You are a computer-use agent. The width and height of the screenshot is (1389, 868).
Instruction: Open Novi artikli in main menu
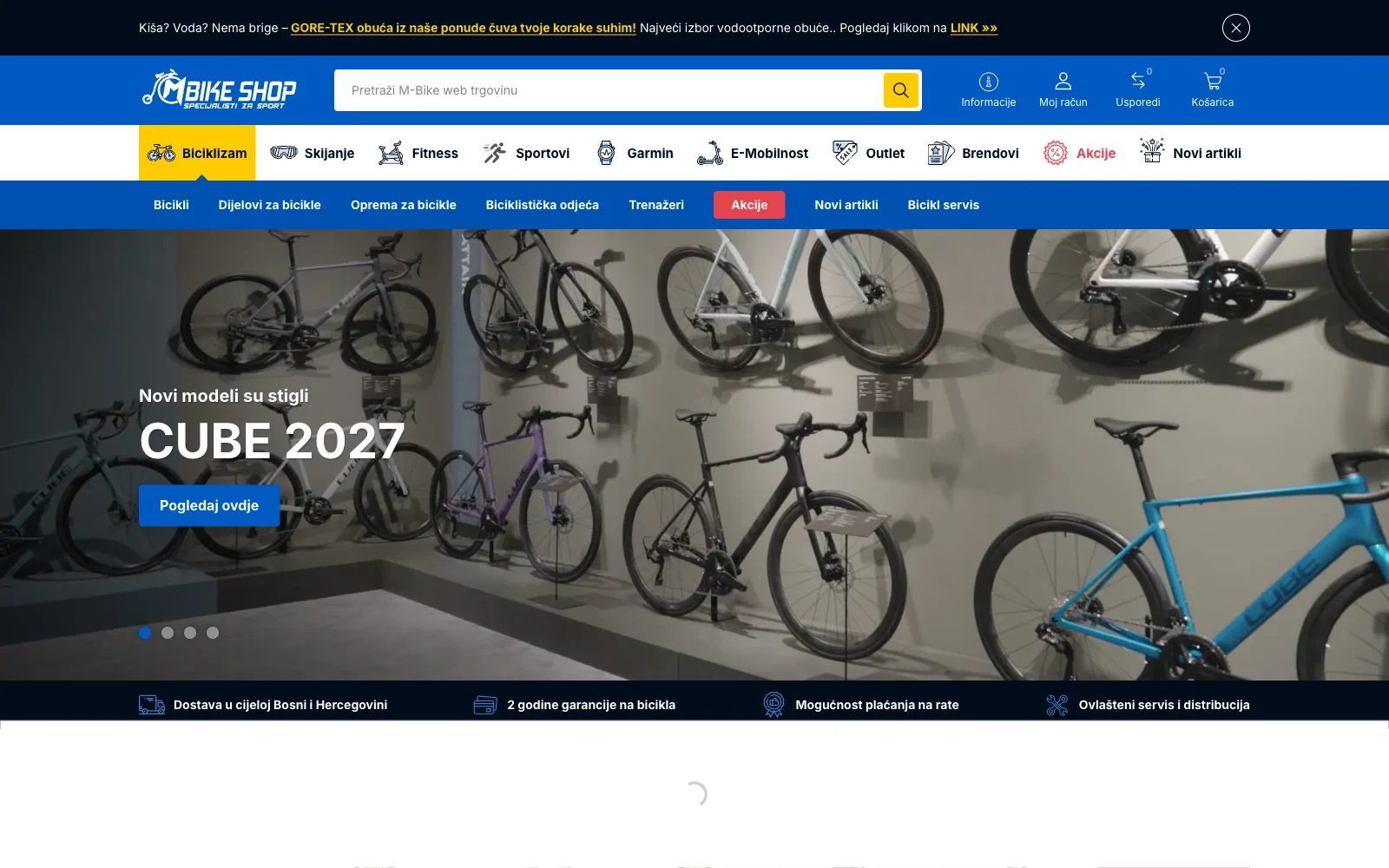click(x=1190, y=153)
